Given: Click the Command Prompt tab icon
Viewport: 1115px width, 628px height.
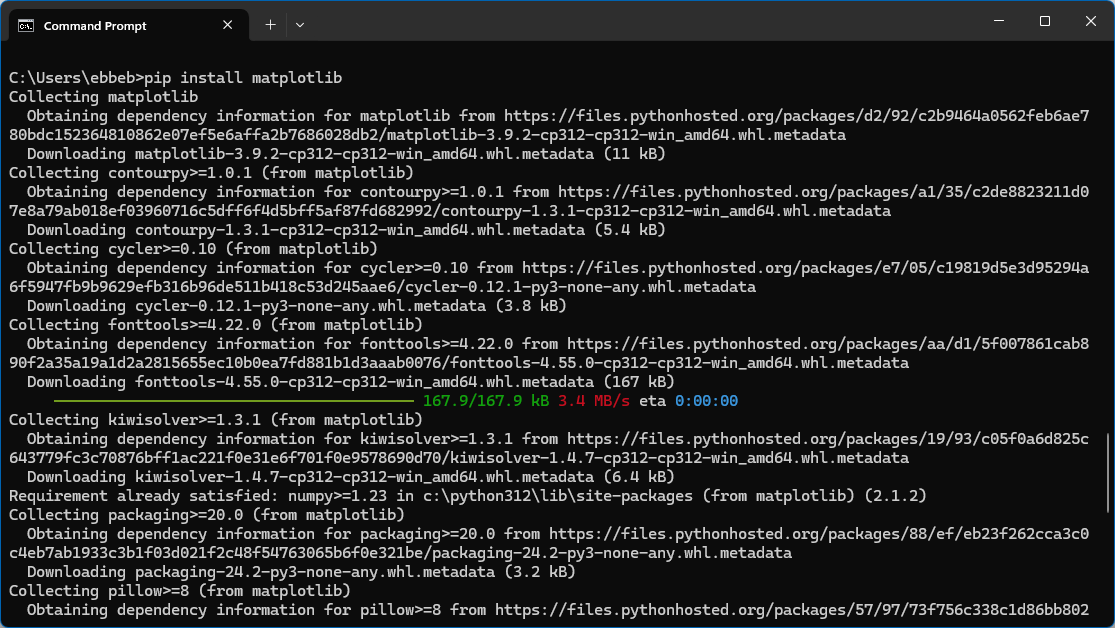Looking at the screenshot, I should [26, 26].
